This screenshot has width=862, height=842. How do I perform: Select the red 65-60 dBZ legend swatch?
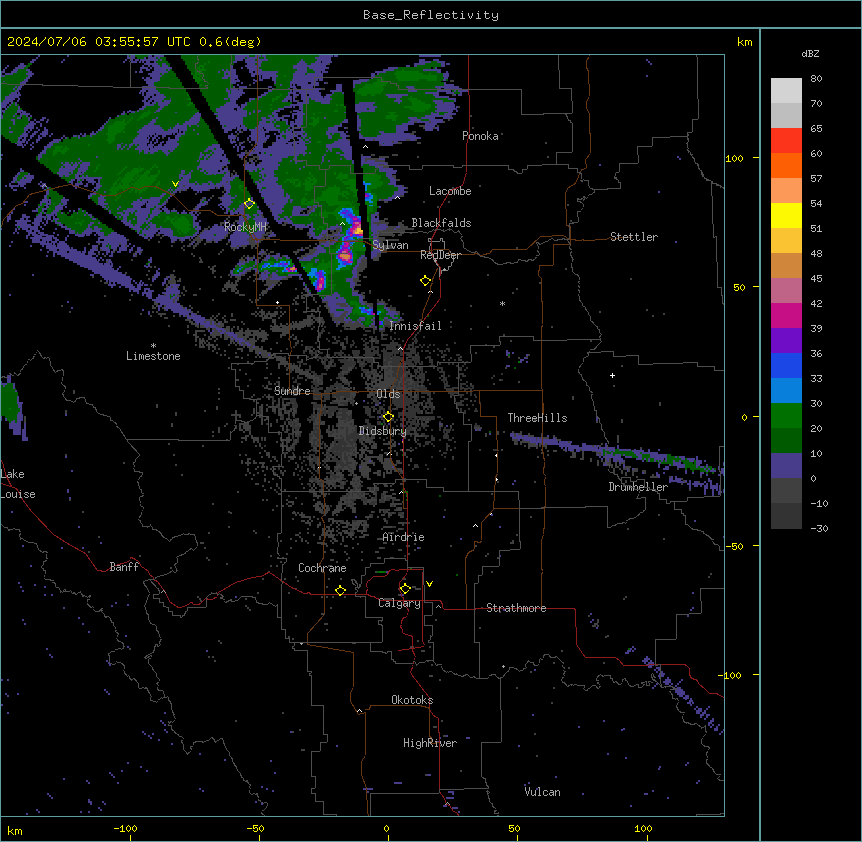(x=786, y=141)
